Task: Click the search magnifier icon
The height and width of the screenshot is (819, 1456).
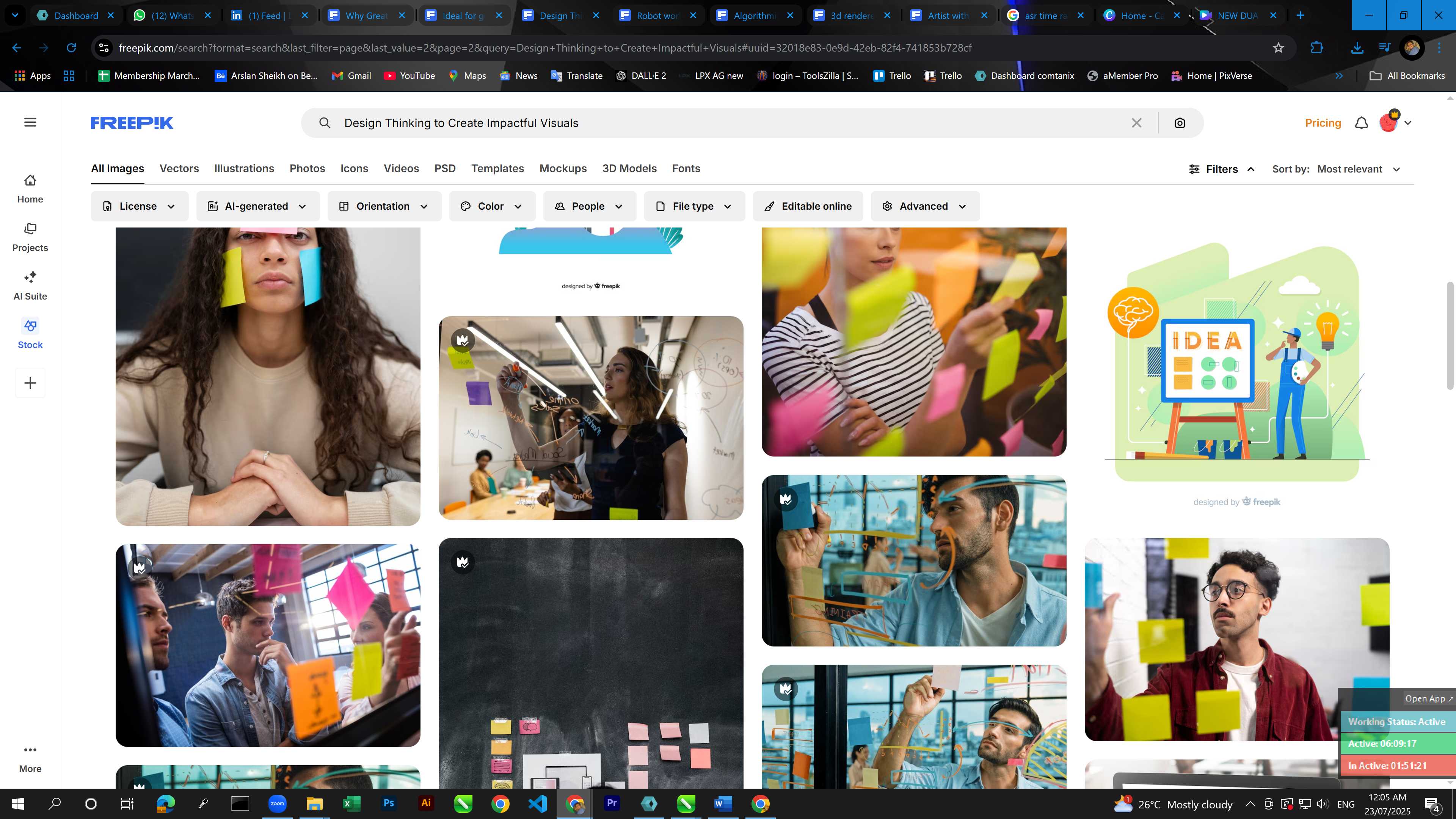Action: [325, 122]
